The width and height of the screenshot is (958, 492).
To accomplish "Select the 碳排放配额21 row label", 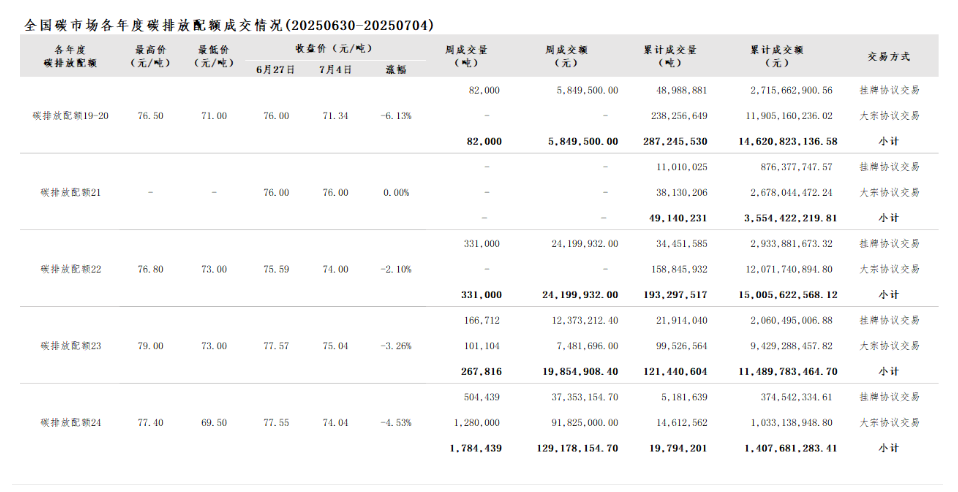I will pos(71,192).
